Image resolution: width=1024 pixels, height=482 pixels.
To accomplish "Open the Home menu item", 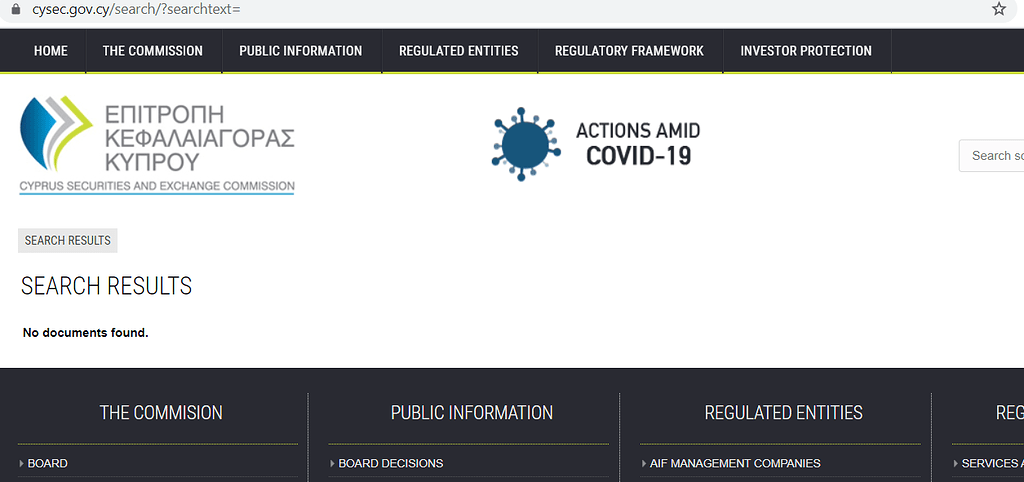I will point(51,51).
